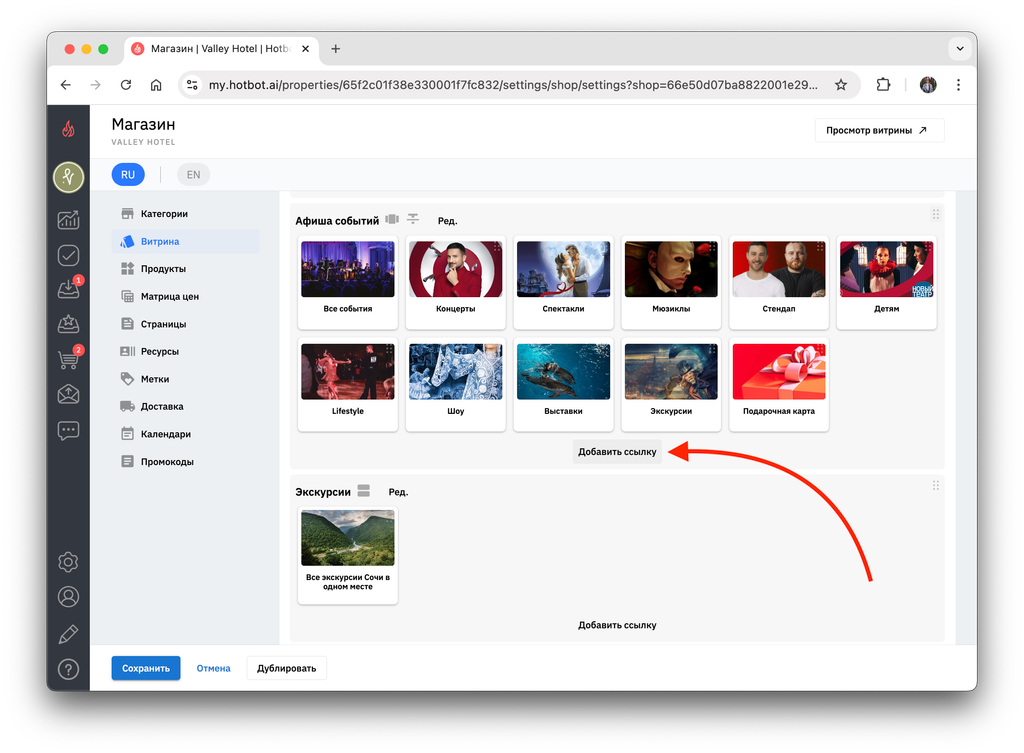The image size is (1024, 753).
Task: Go to browser home page icon
Action: pos(156,85)
